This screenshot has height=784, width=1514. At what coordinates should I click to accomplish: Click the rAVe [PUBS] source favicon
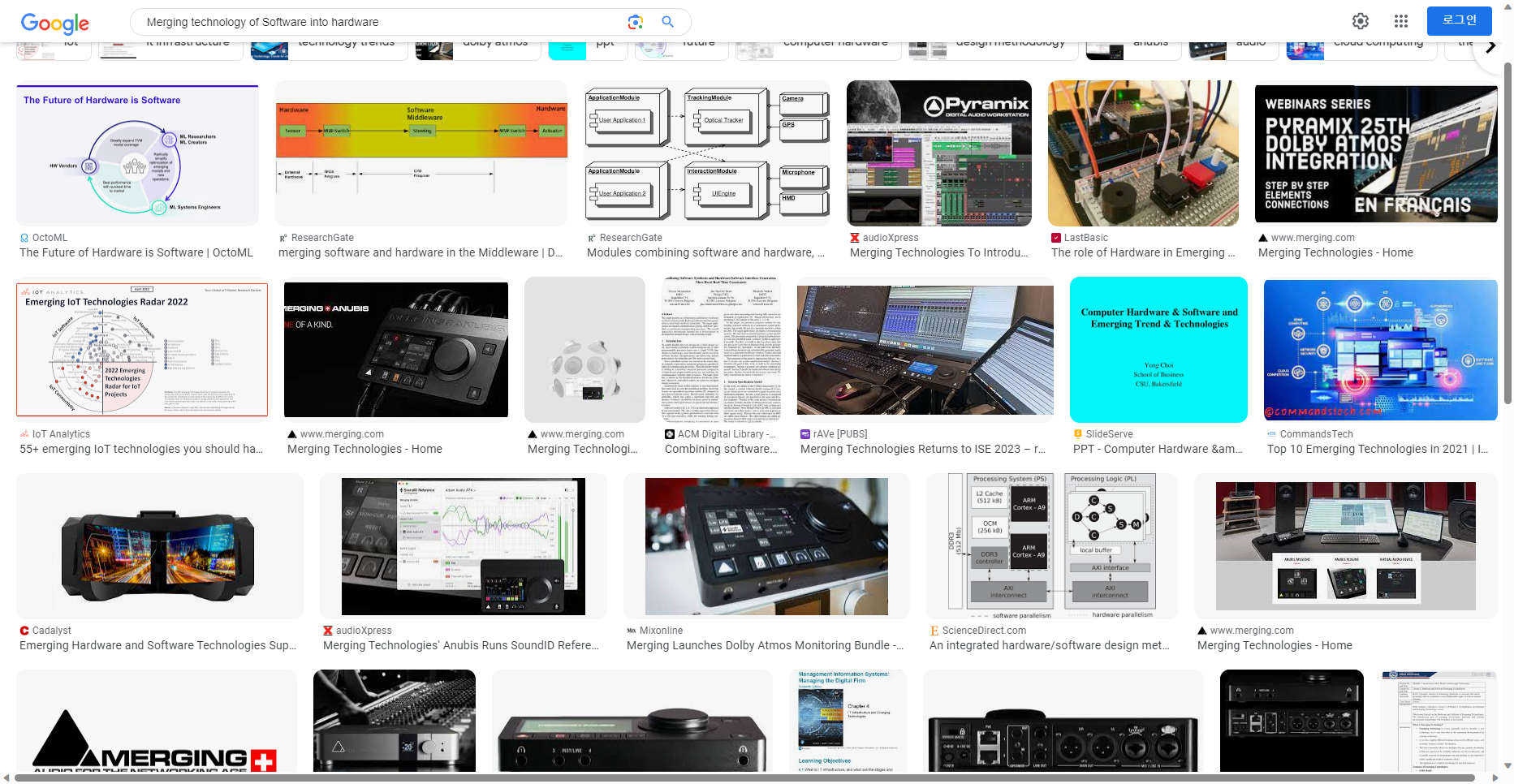click(805, 434)
